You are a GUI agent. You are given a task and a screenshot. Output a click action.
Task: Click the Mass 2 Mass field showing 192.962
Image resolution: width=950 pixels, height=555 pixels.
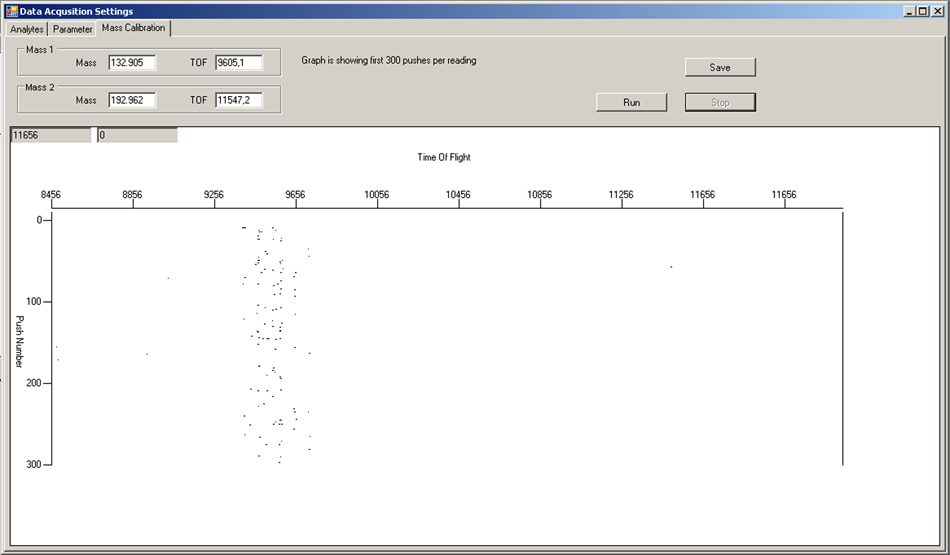coord(132,100)
